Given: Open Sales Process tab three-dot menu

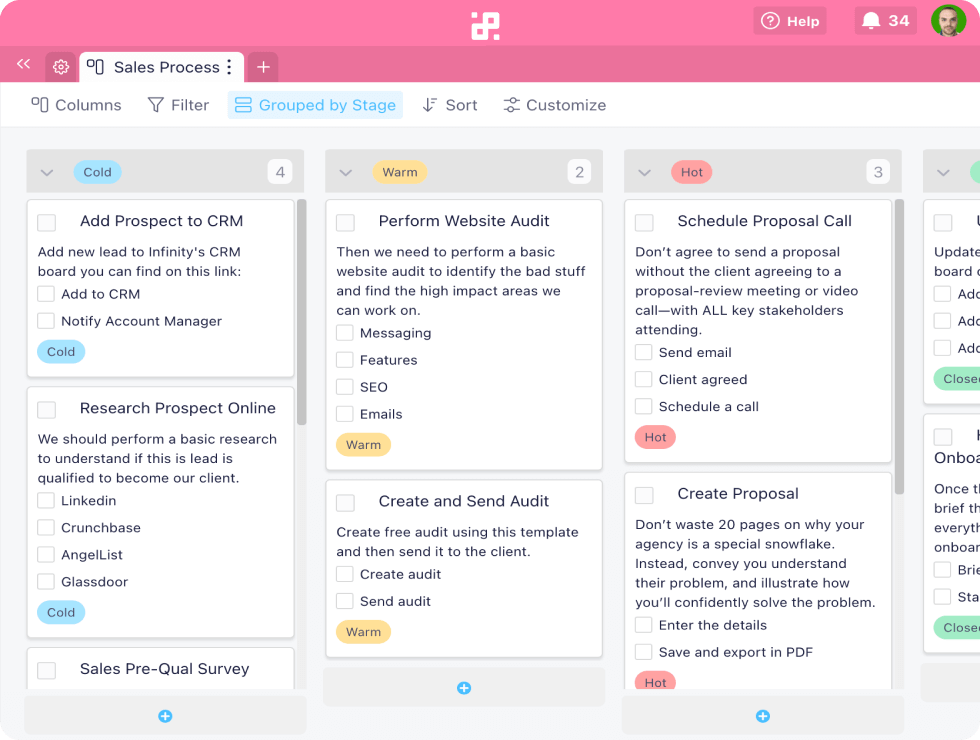Looking at the screenshot, I should point(229,67).
